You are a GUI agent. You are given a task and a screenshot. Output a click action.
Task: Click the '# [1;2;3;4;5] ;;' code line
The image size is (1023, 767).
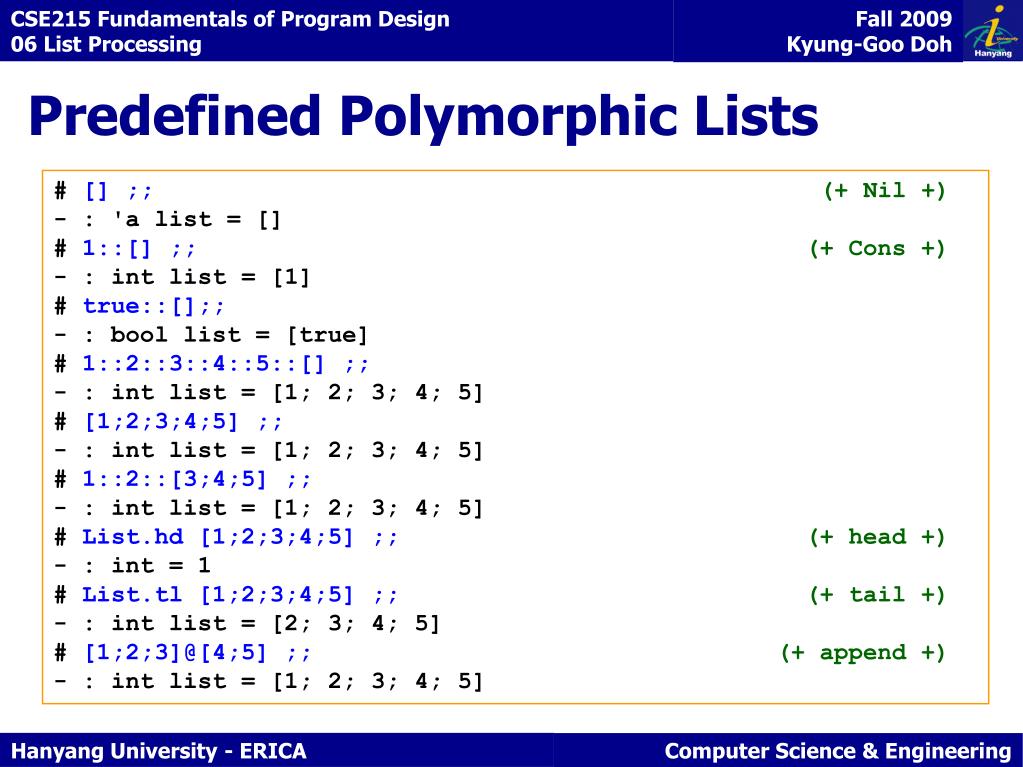[x=168, y=421]
